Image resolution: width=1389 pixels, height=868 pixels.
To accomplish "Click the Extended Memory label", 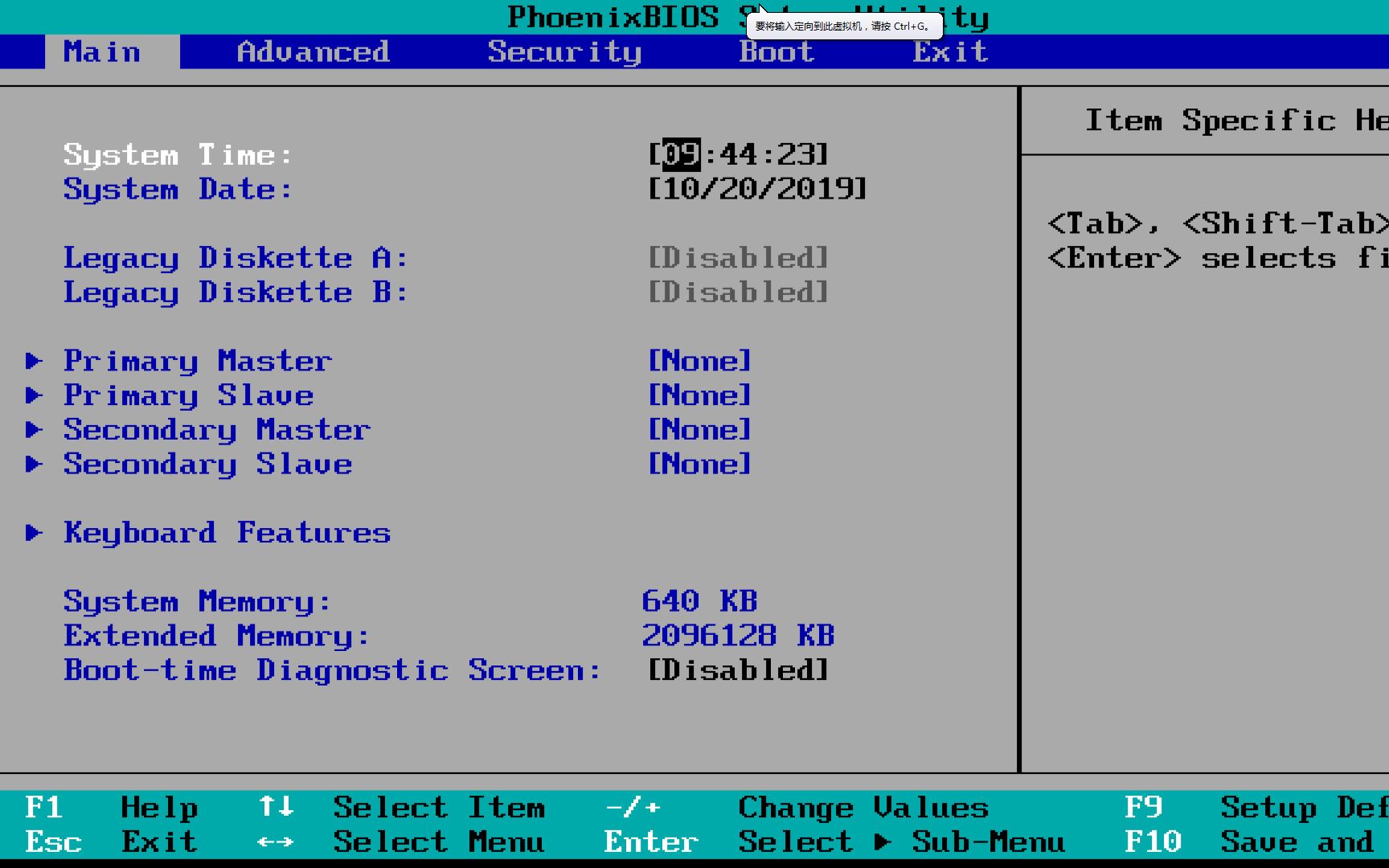I will [216, 637].
